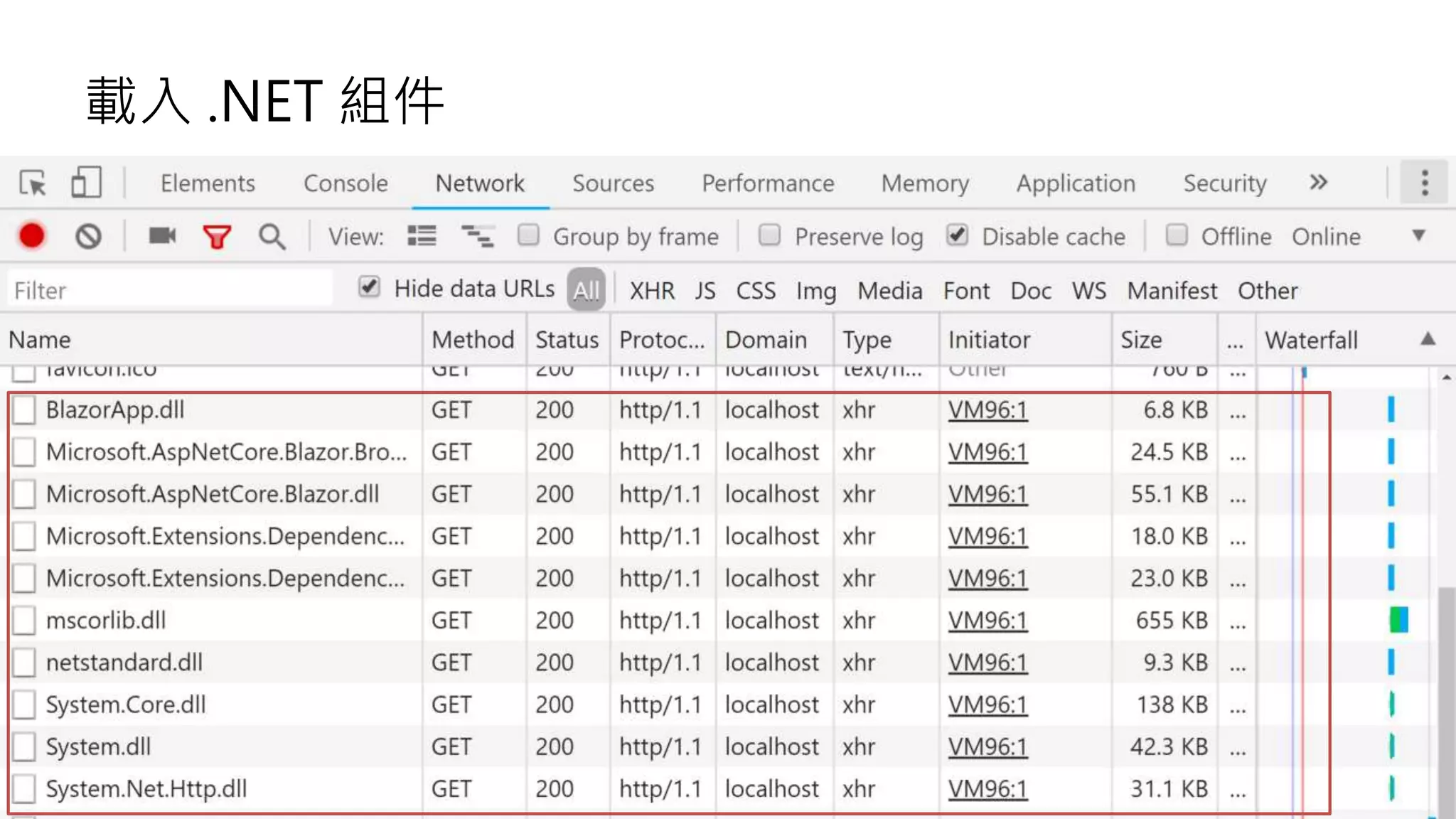Switch to large request rows view icon
This screenshot has width=1456, height=819.
[x=422, y=235]
